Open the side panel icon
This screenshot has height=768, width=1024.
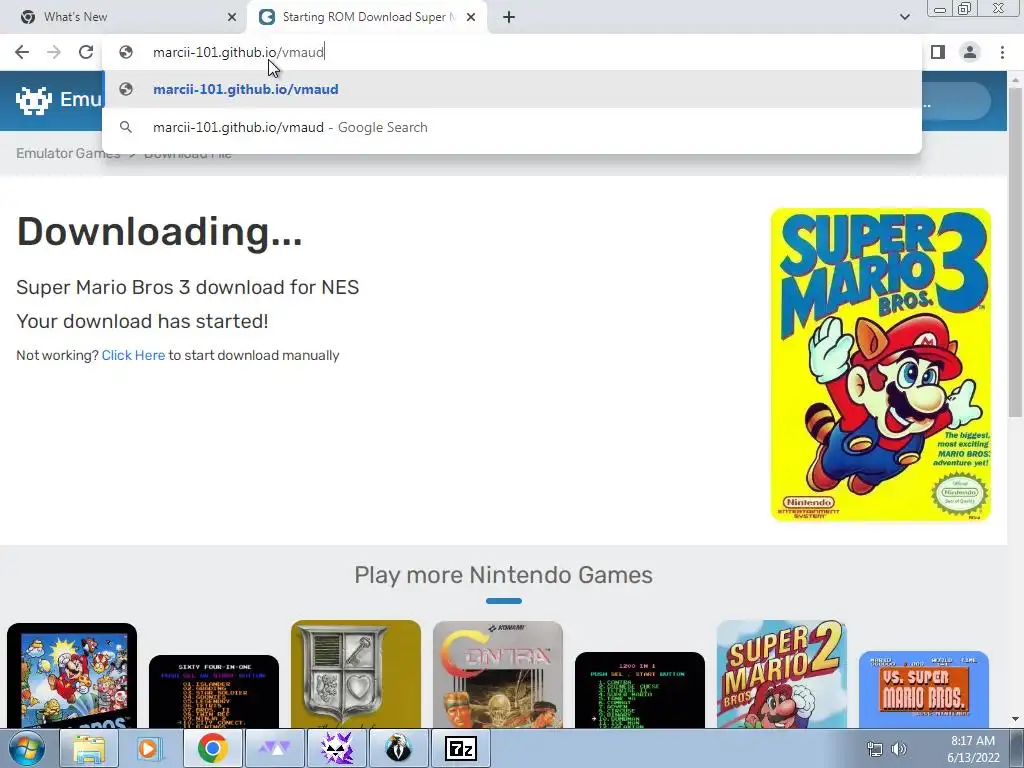938,52
